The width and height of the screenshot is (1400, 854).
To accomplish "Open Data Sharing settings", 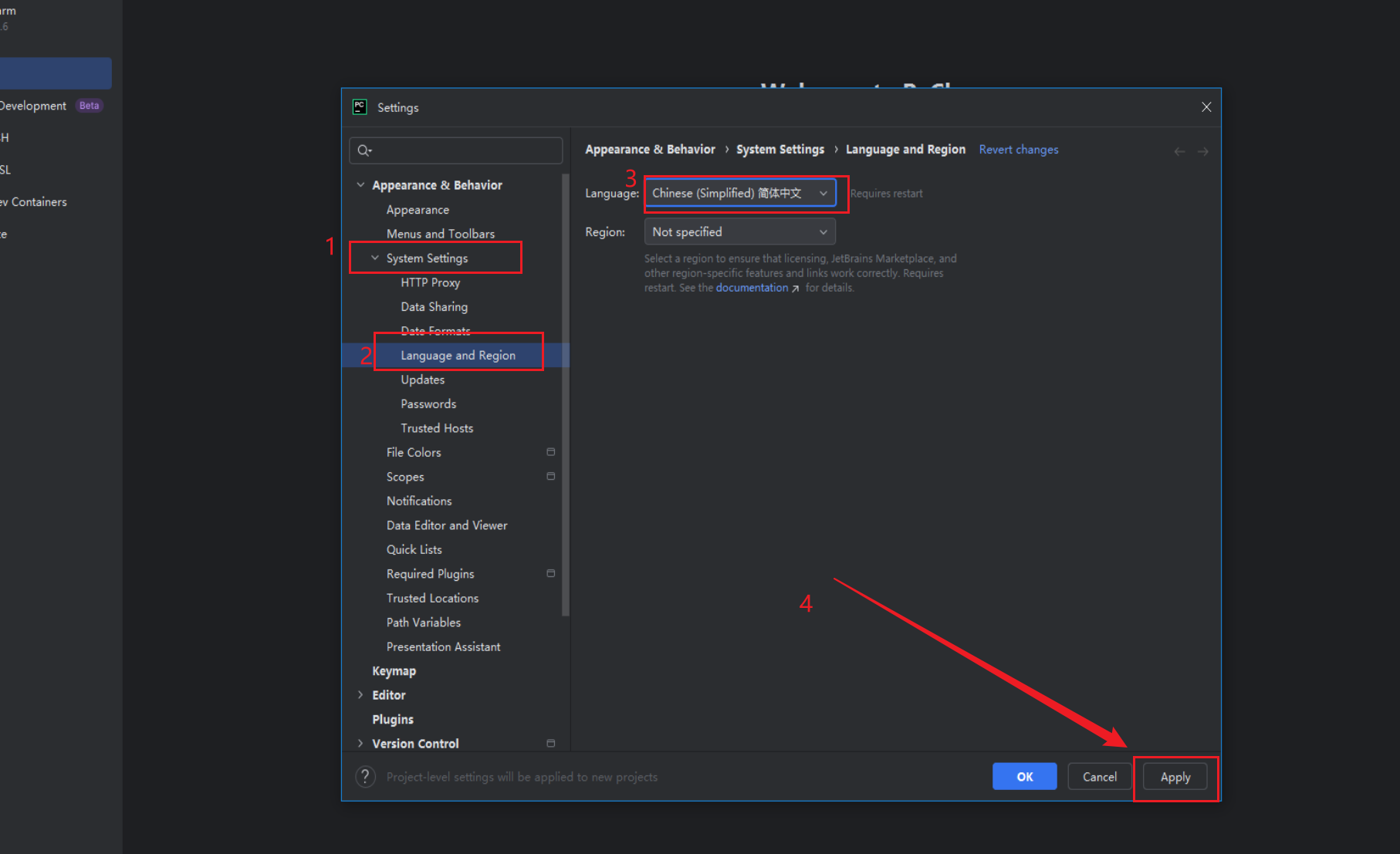I will coord(435,307).
